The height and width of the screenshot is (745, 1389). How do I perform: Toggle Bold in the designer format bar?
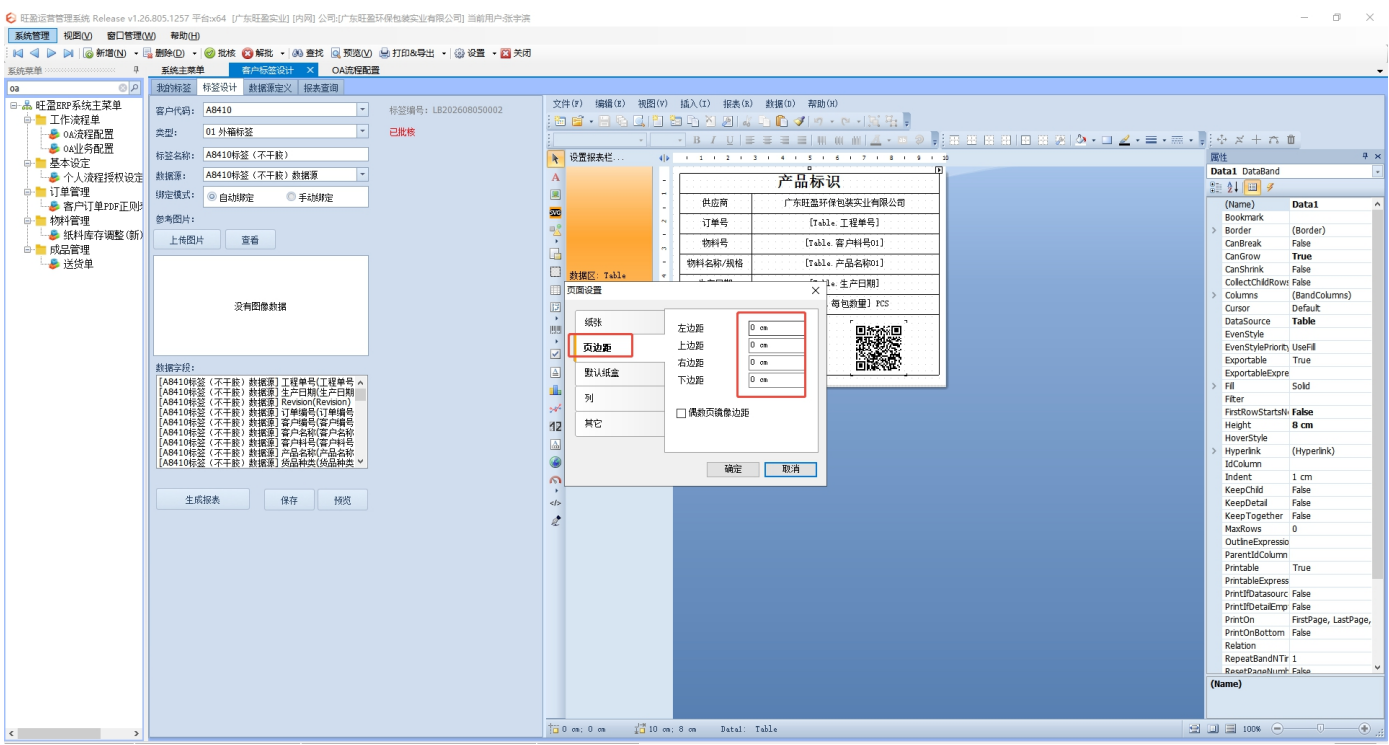coord(697,140)
